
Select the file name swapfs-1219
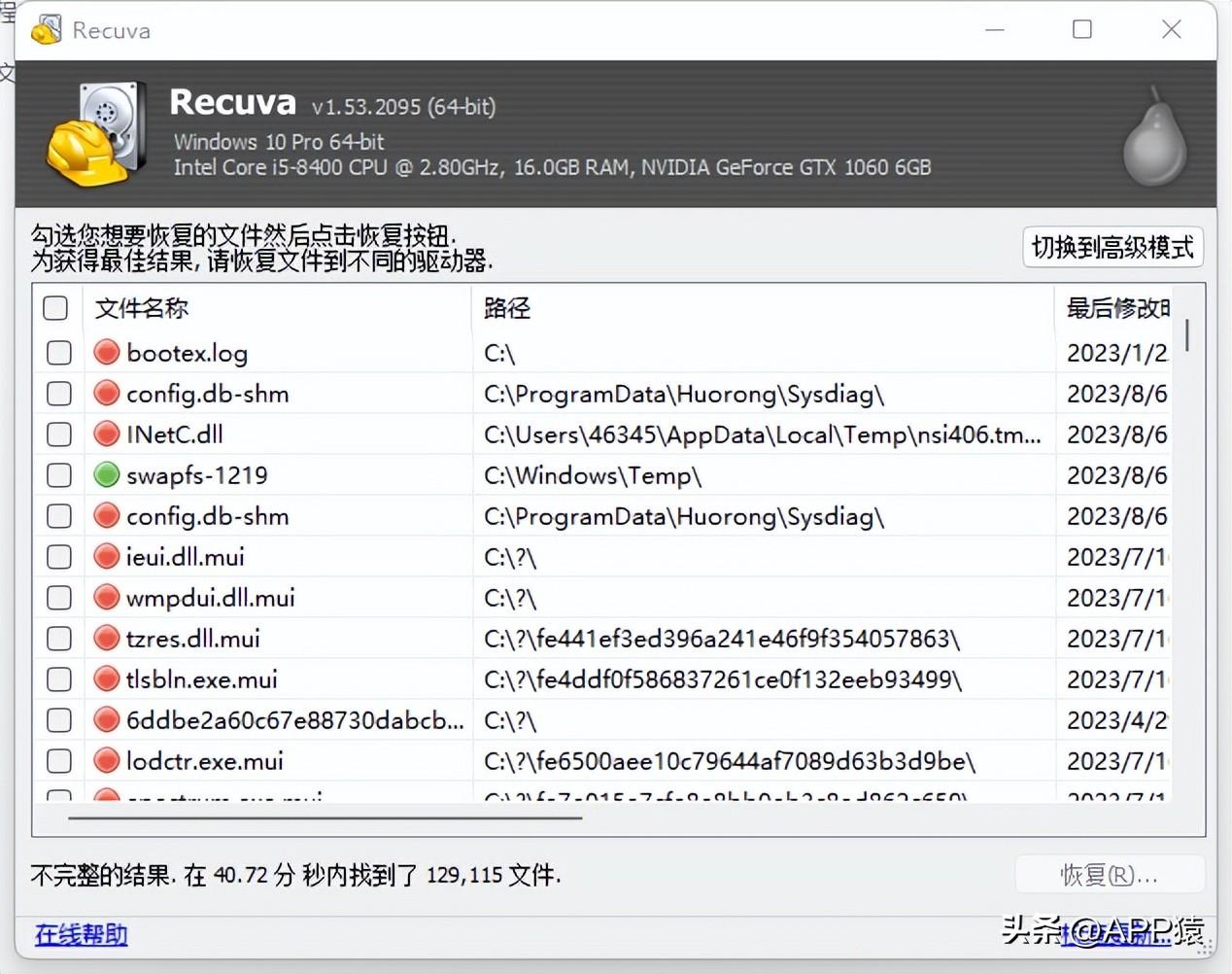tap(197, 475)
